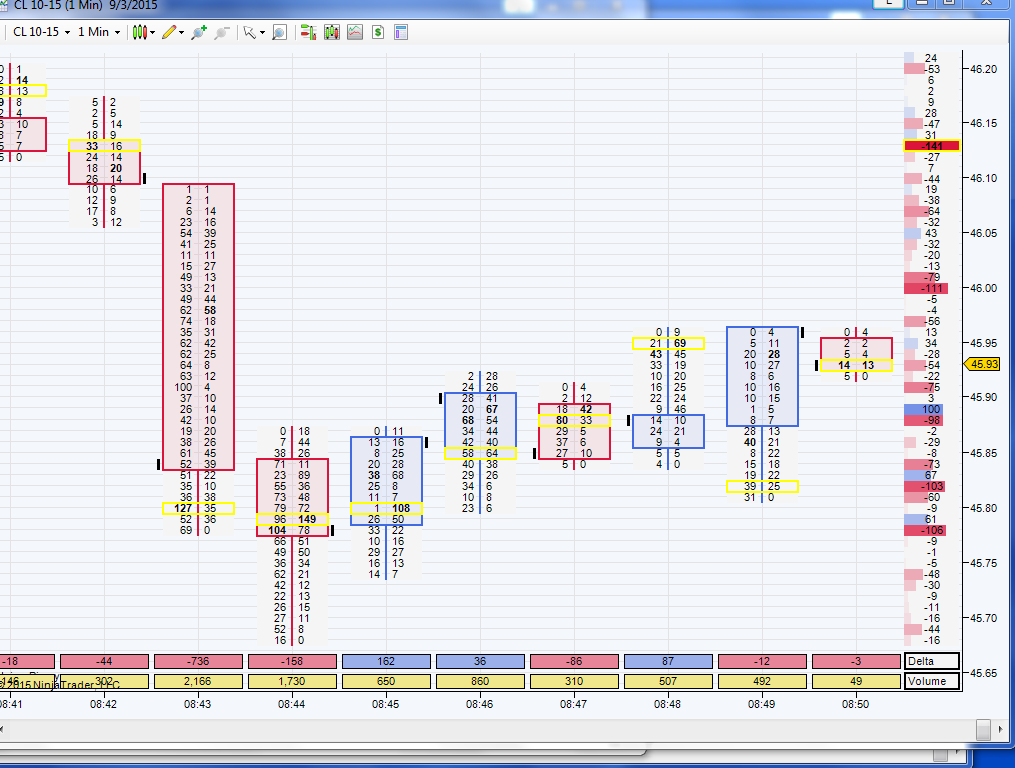Click the zoom out magnifier icon
1015x768 pixels.
222,32
